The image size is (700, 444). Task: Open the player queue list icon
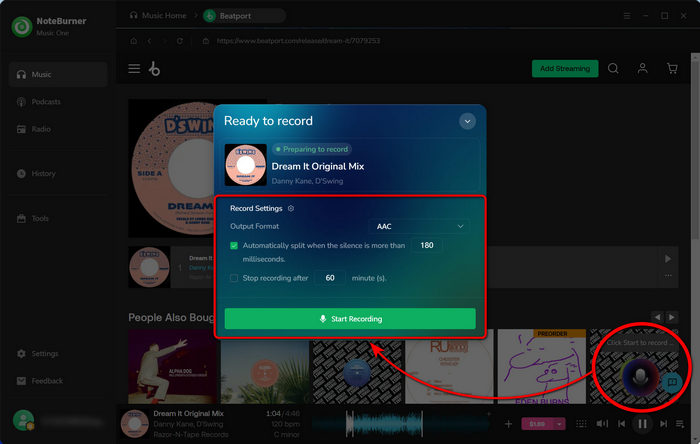pyautogui.click(x=680, y=423)
